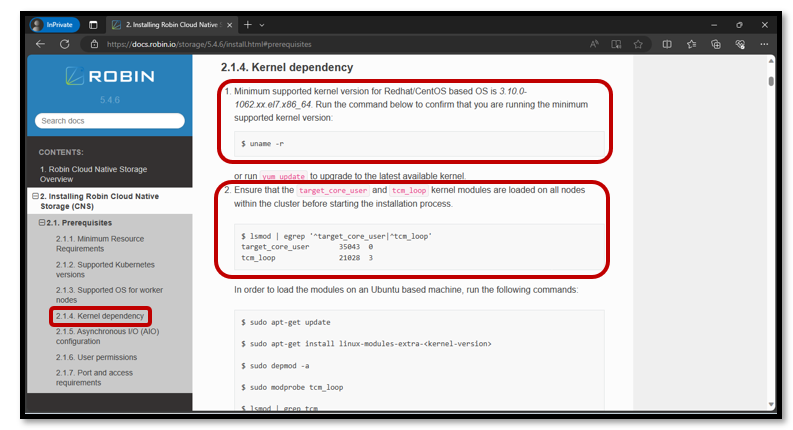Add page to favorites star
Image resolution: width=793 pixels, height=430 pixels.
tap(638, 44)
